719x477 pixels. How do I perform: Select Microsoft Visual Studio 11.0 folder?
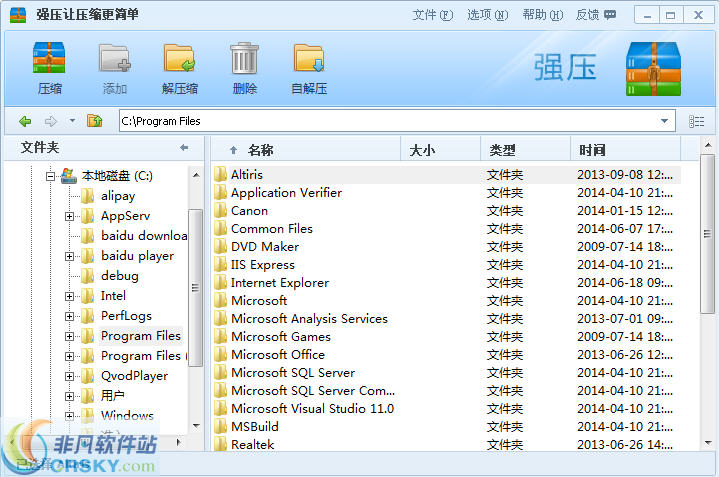pos(312,409)
